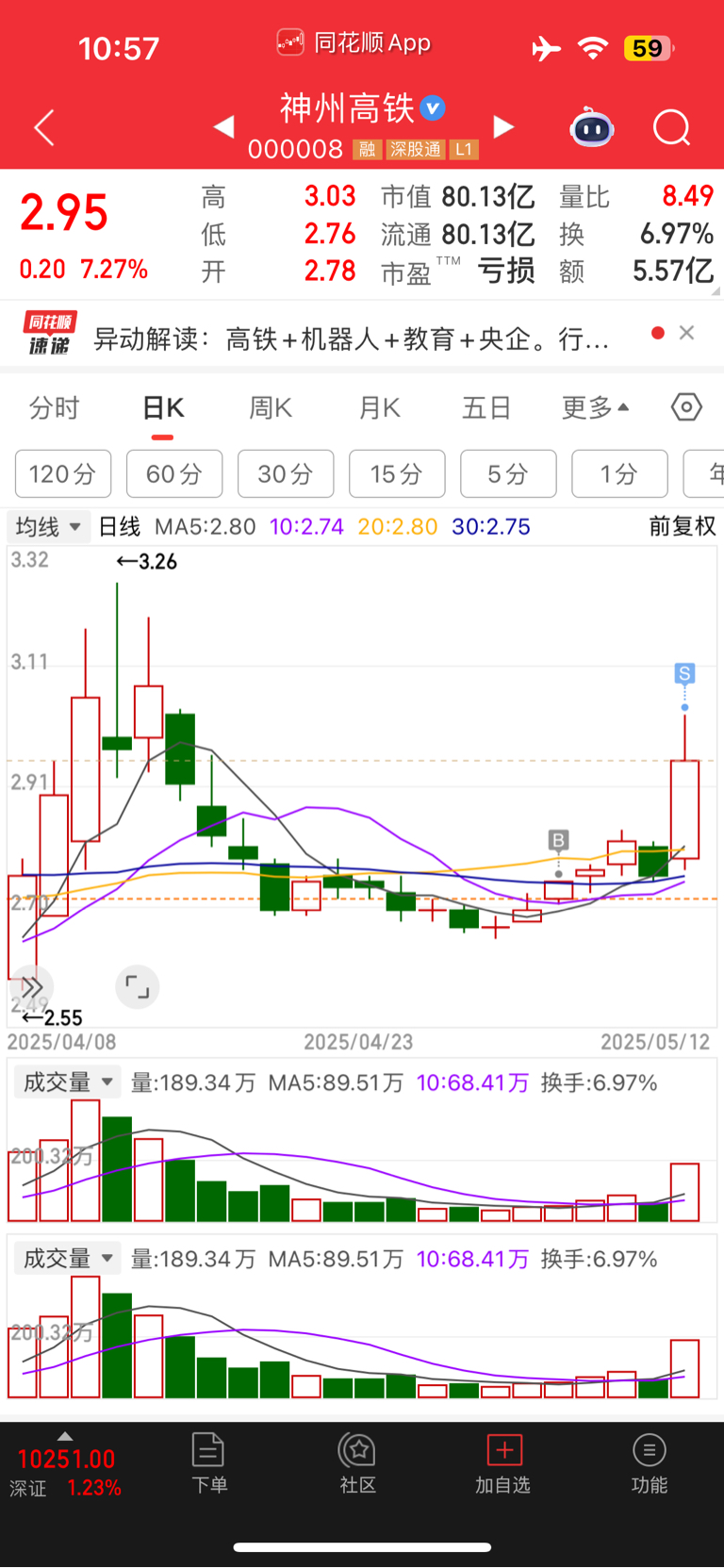The width and height of the screenshot is (724, 1568).
Task: Switch to 五日 tab
Action: pos(486,407)
